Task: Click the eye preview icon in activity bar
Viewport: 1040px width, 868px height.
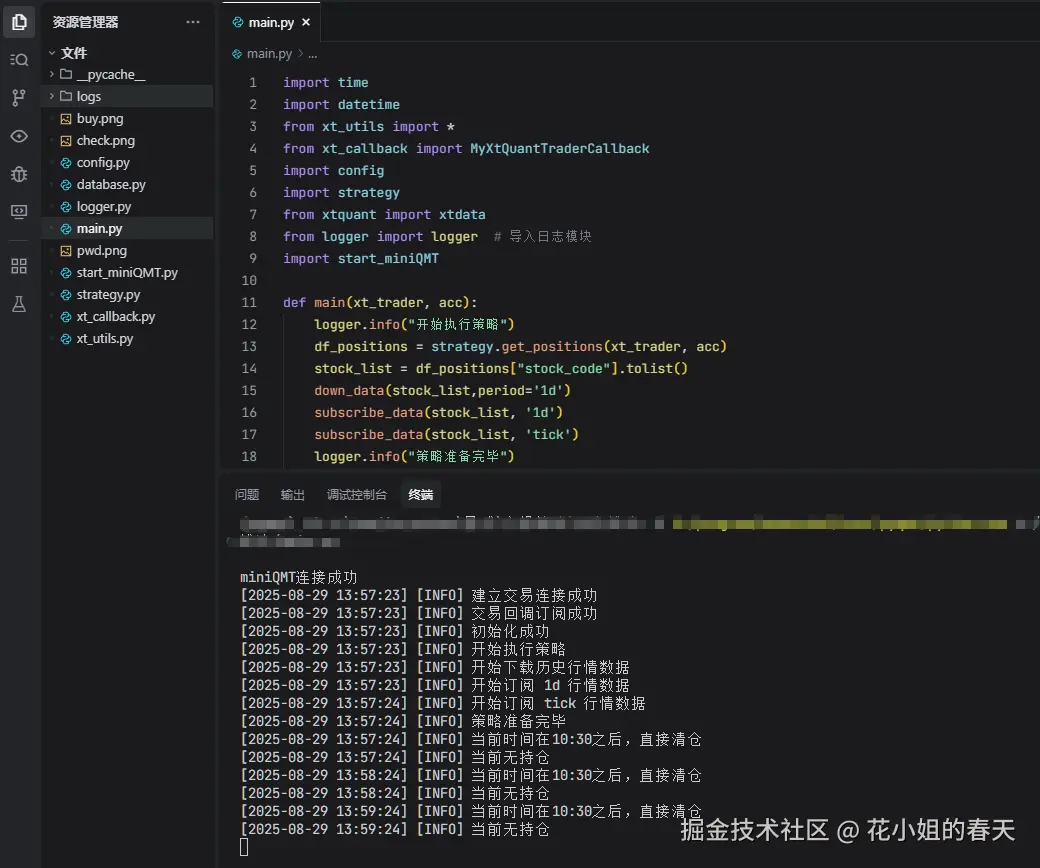Action: [19, 136]
